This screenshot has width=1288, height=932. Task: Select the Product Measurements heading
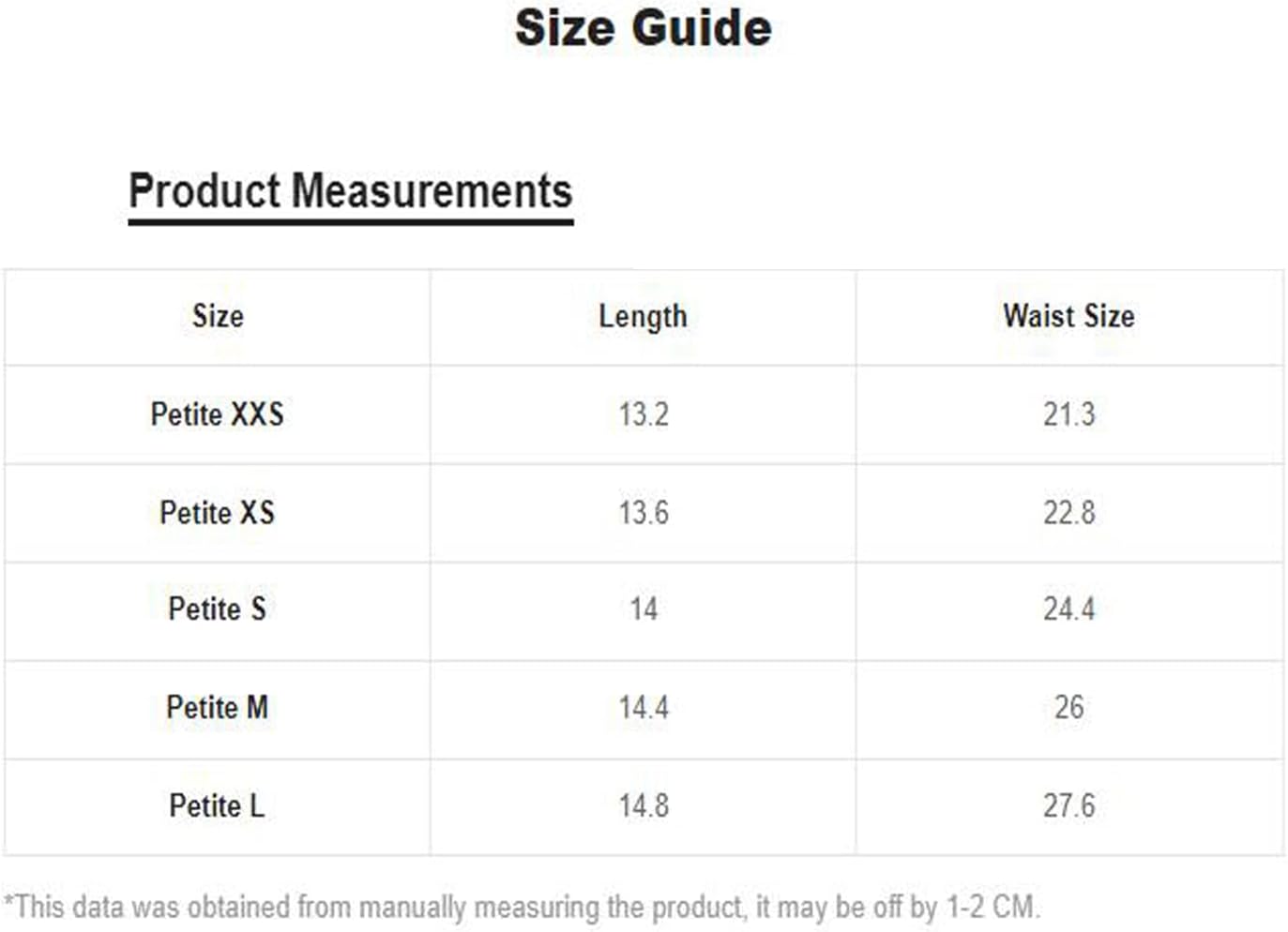pos(350,191)
